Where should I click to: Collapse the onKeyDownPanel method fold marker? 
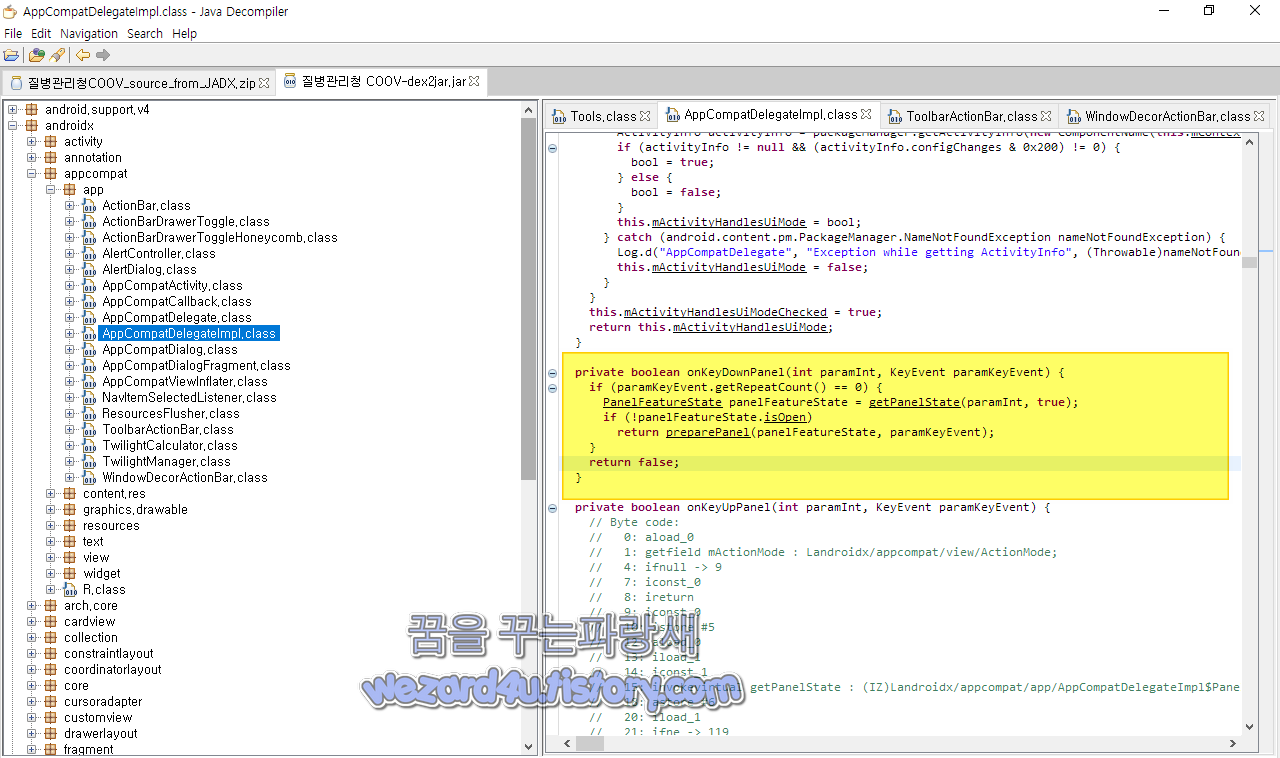pyautogui.click(x=552, y=373)
